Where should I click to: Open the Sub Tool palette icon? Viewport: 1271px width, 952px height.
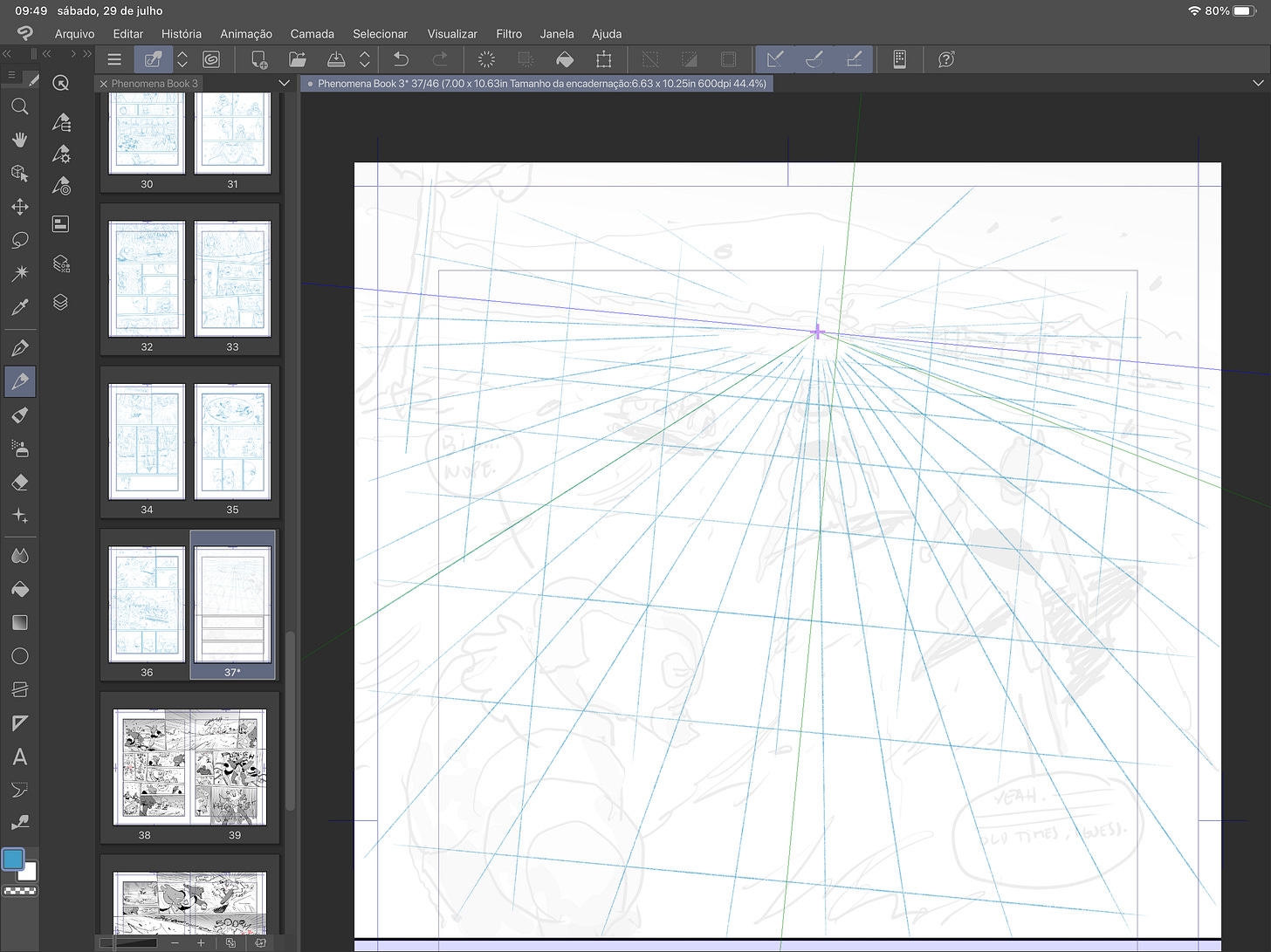60,122
